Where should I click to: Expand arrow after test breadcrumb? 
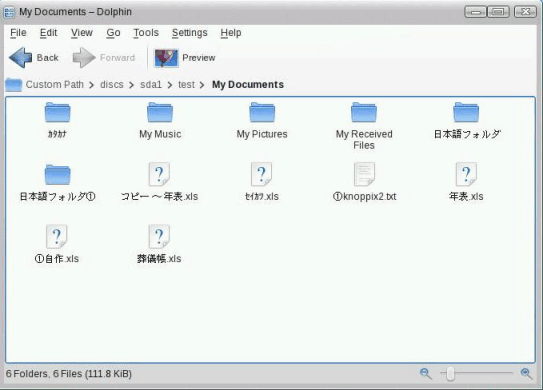point(202,85)
